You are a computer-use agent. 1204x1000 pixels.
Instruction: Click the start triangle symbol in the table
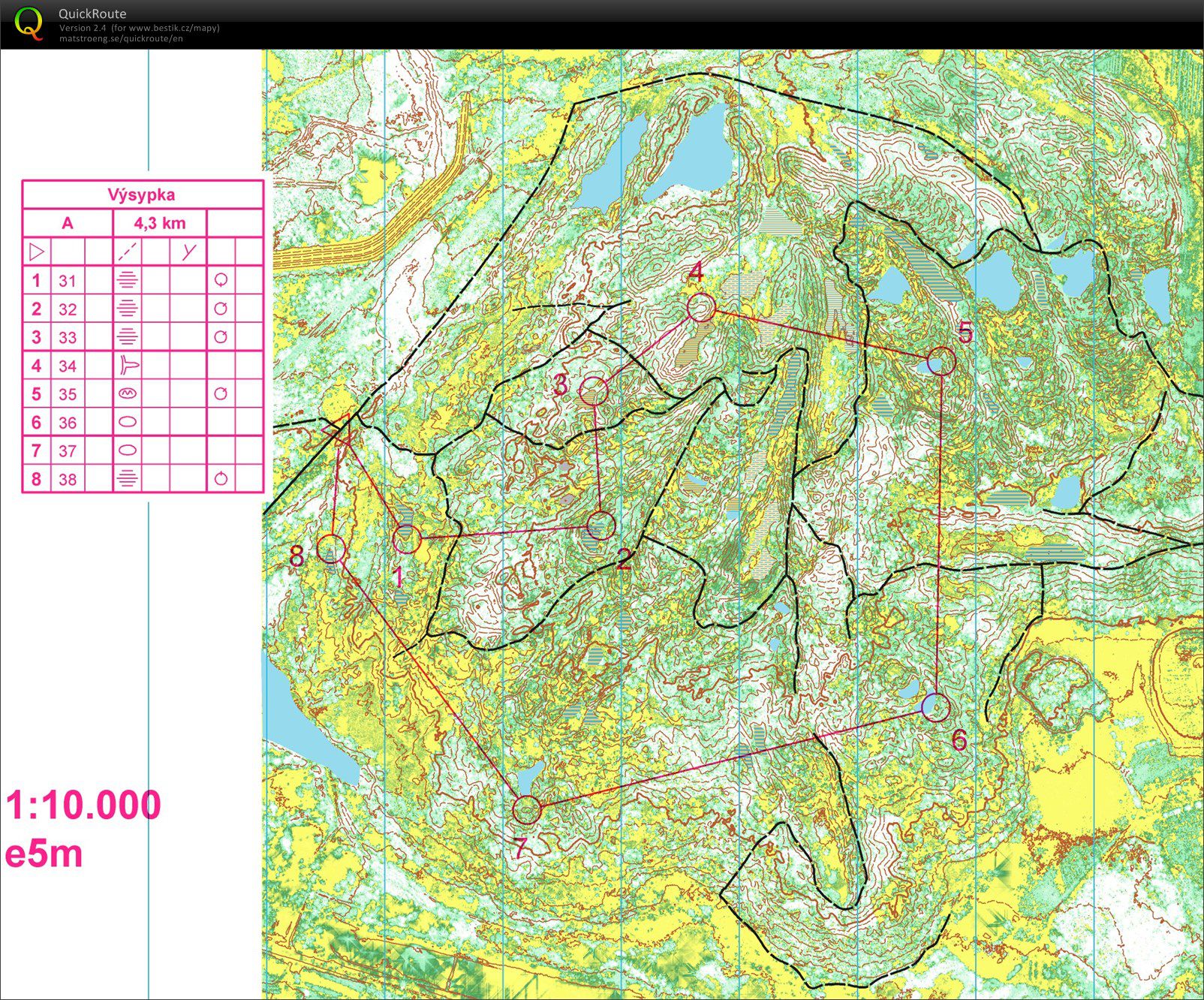36,252
